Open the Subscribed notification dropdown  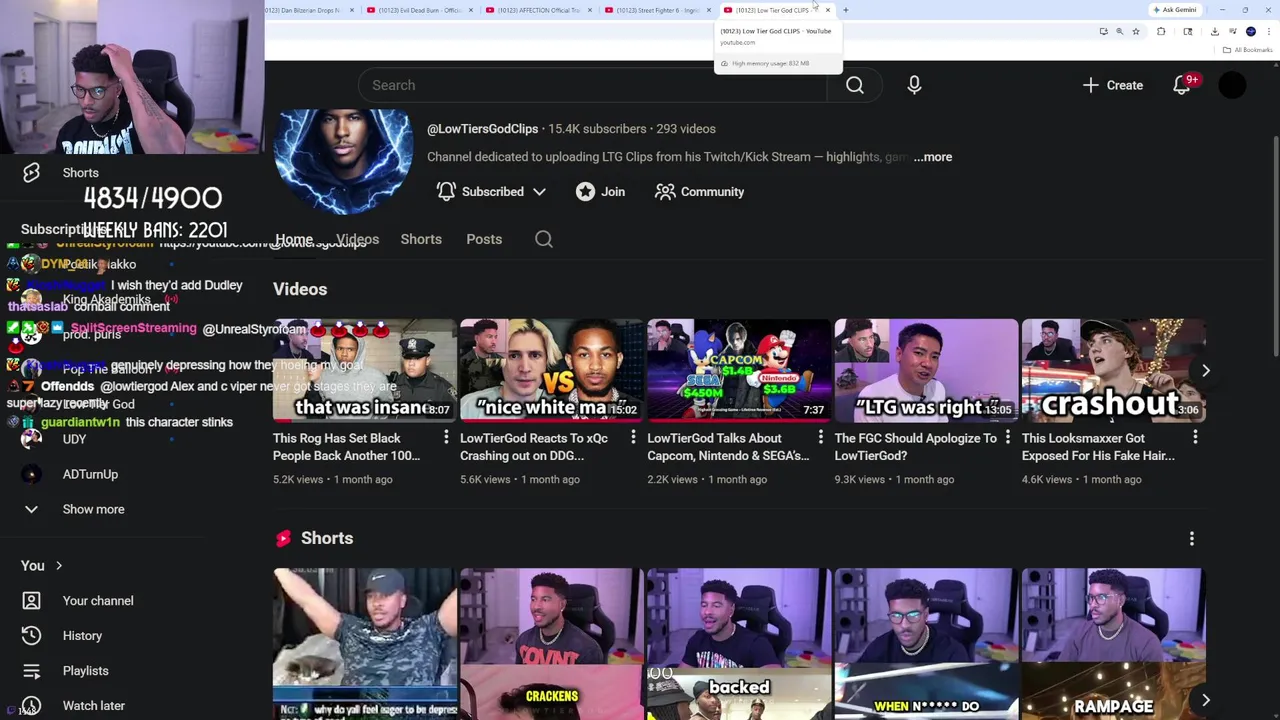tap(491, 192)
